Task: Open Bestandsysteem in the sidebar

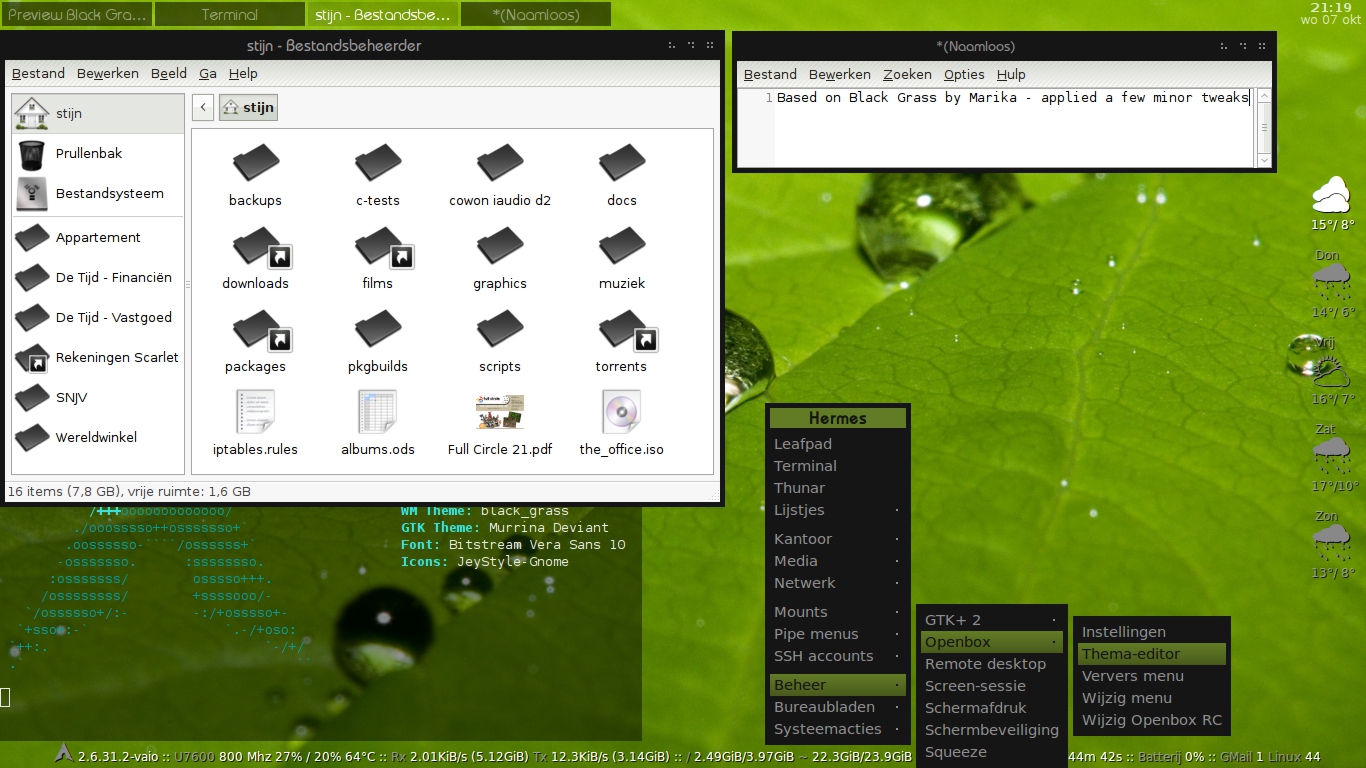Action: click(x=98, y=194)
